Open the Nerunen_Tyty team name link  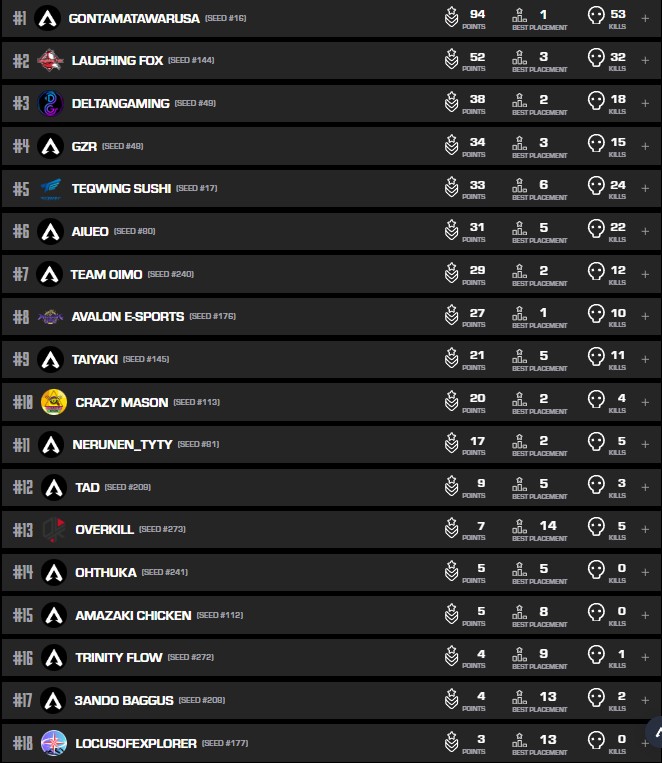pos(122,444)
